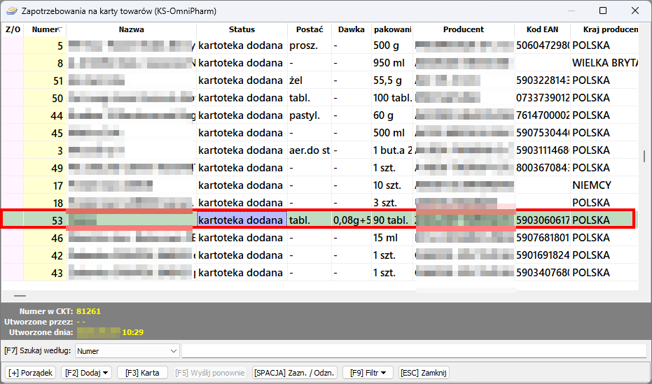Click the [+] Porządek button
Viewport: 652px width, 384px height.
[30, 373]
